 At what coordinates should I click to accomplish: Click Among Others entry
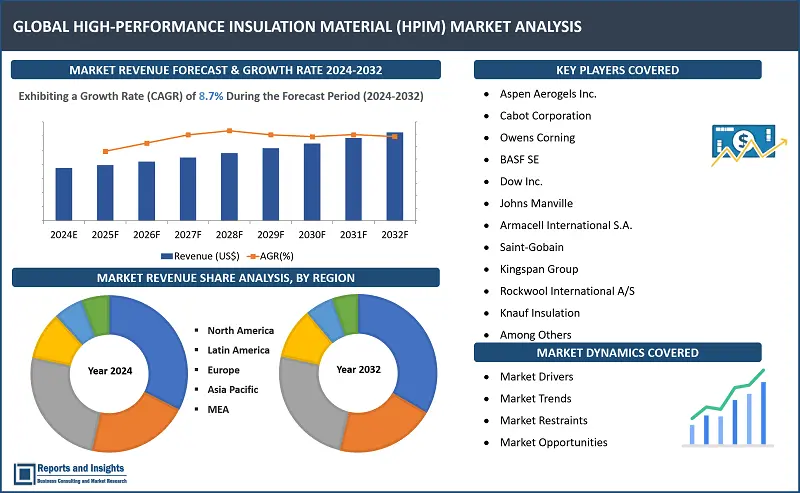pos(535,335)
